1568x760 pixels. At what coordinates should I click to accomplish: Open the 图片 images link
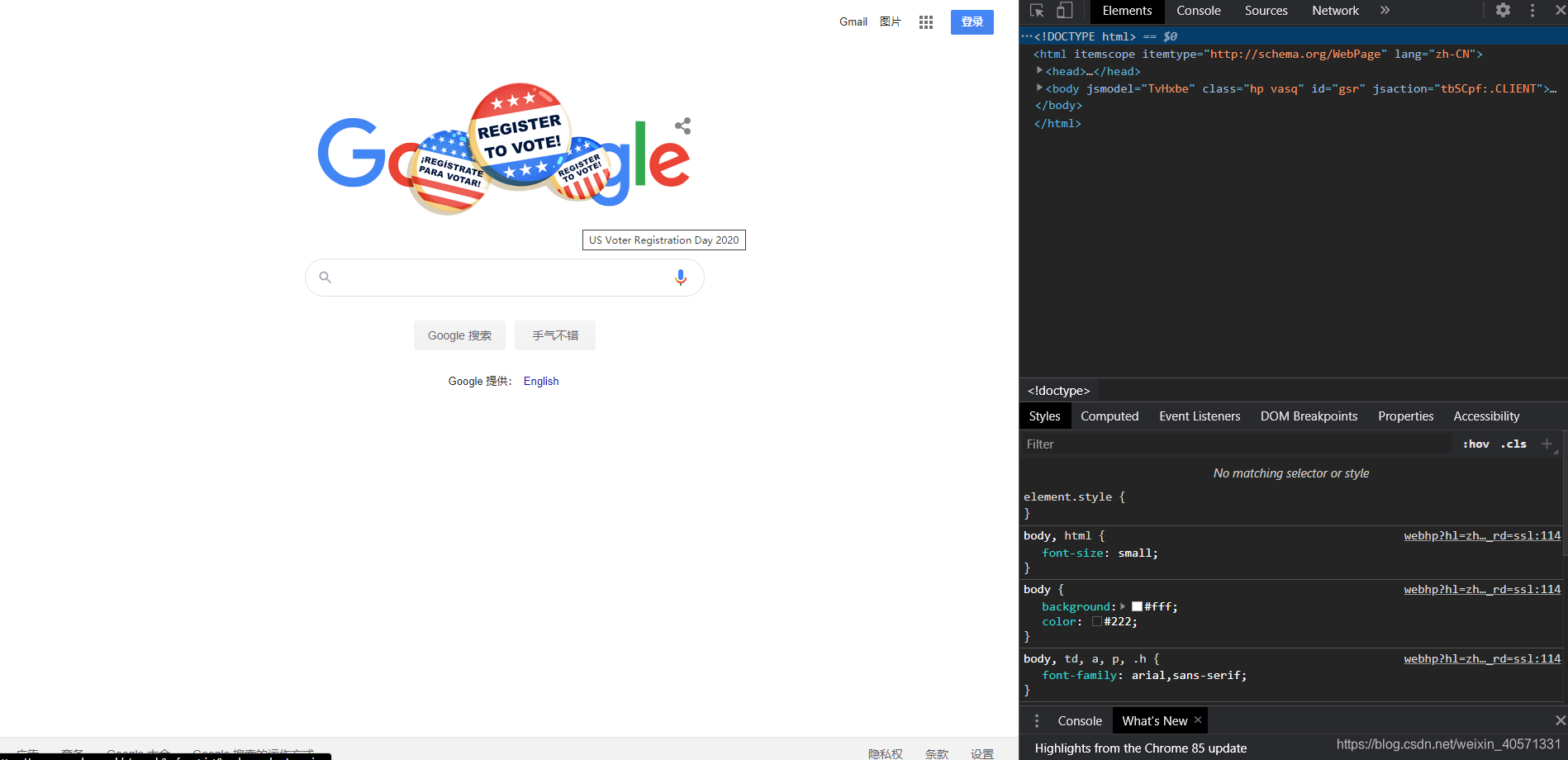[891, 21]
